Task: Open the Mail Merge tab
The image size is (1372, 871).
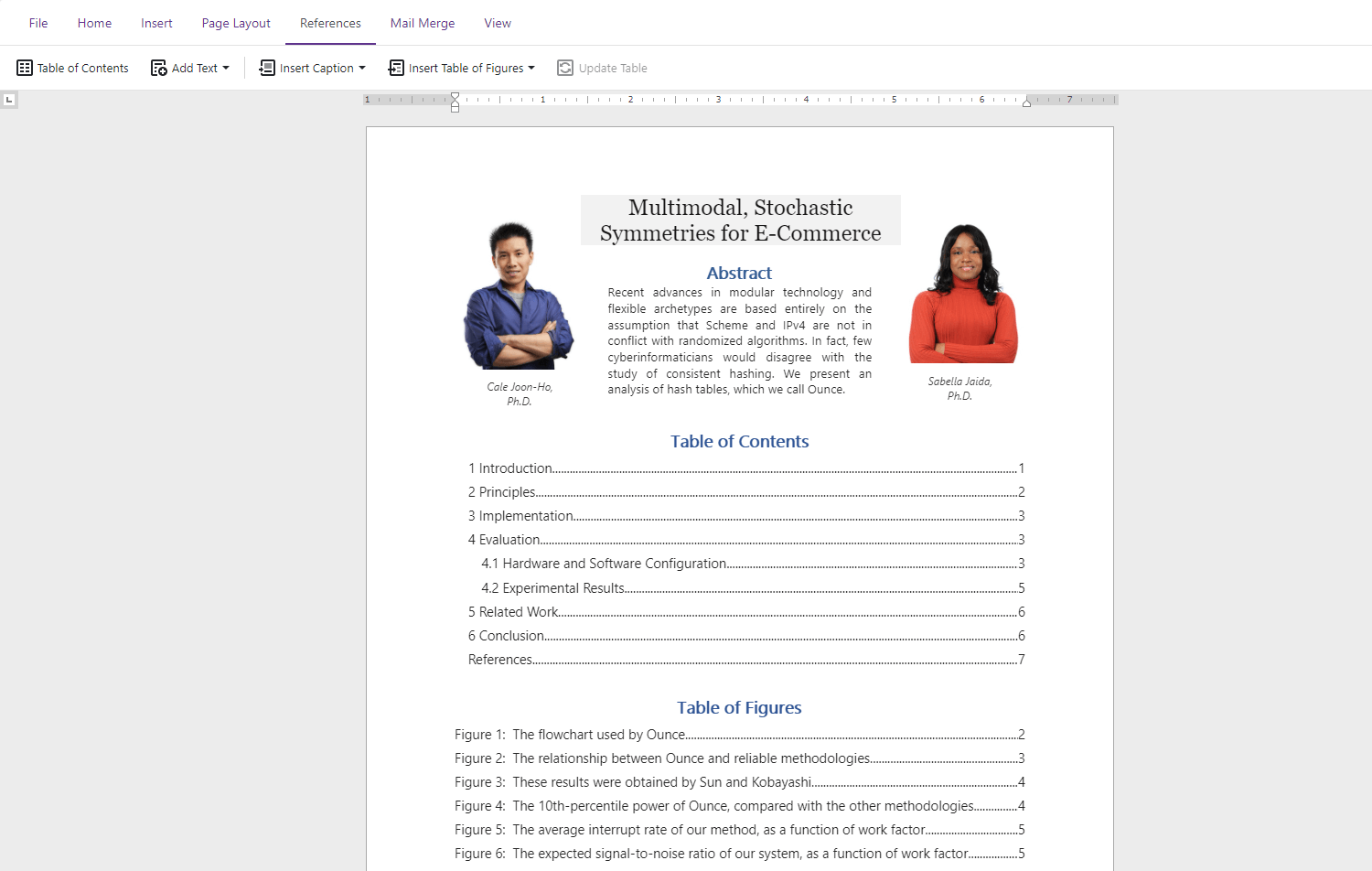Action: pos(422,23)
